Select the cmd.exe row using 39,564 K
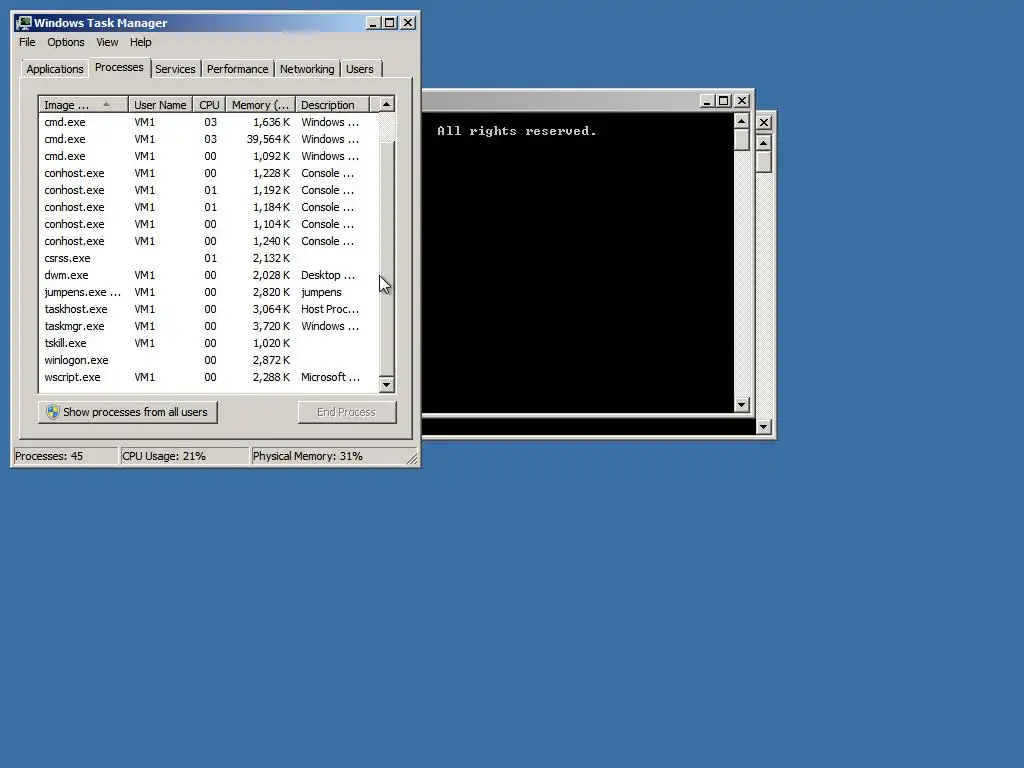 (x=208, y=139)
